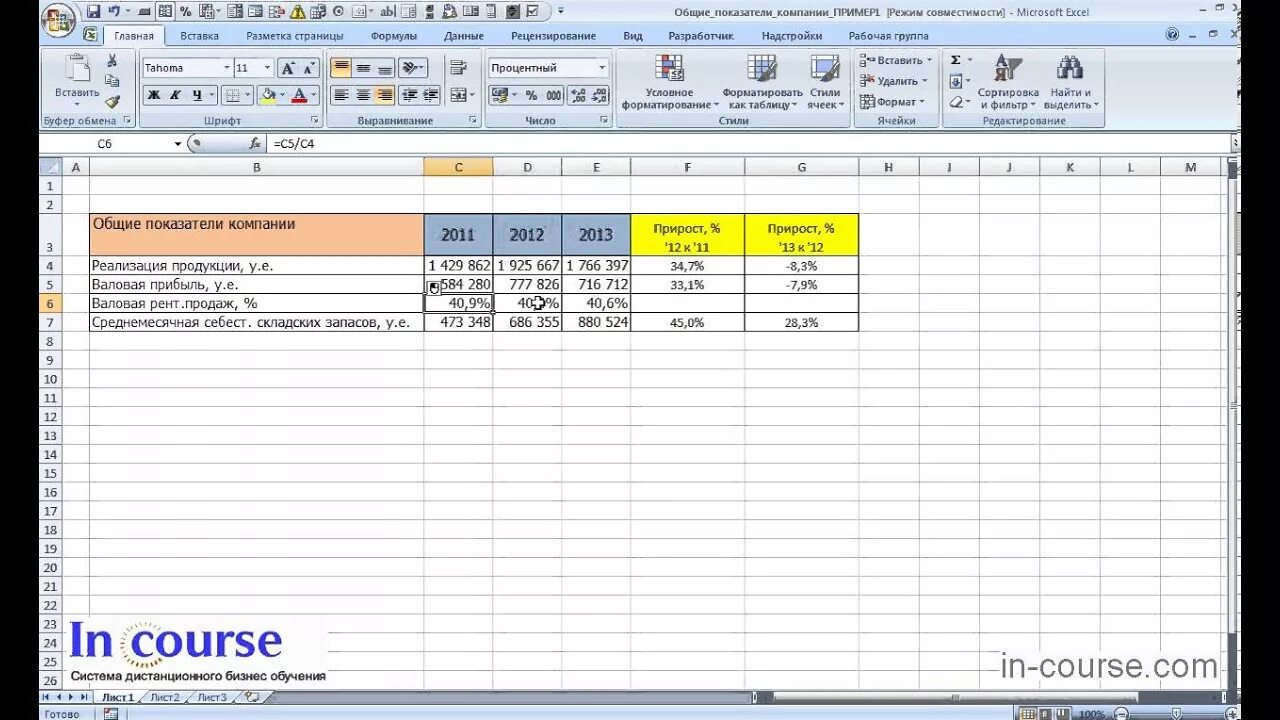Open Условное форматирование
This screenshot has height=720, width=1280.
point(670,82)
